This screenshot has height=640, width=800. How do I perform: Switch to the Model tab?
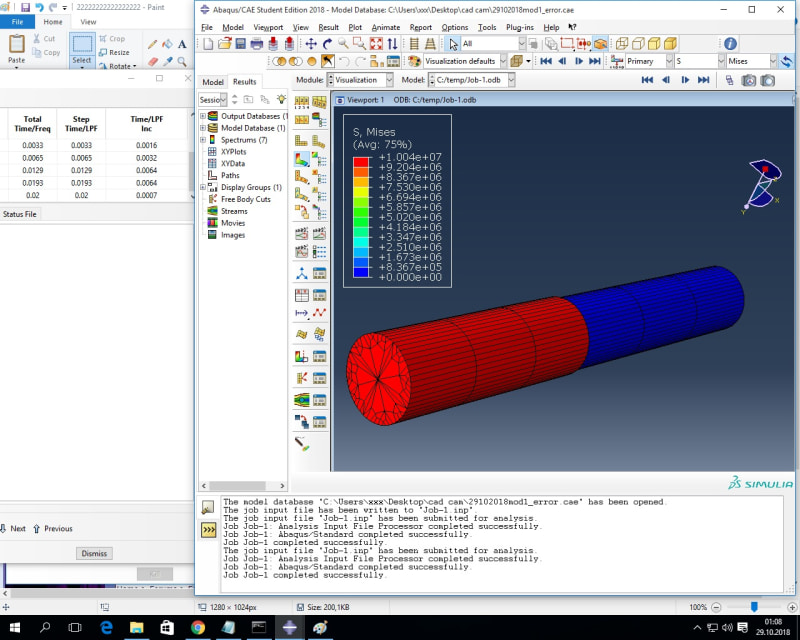213,82
